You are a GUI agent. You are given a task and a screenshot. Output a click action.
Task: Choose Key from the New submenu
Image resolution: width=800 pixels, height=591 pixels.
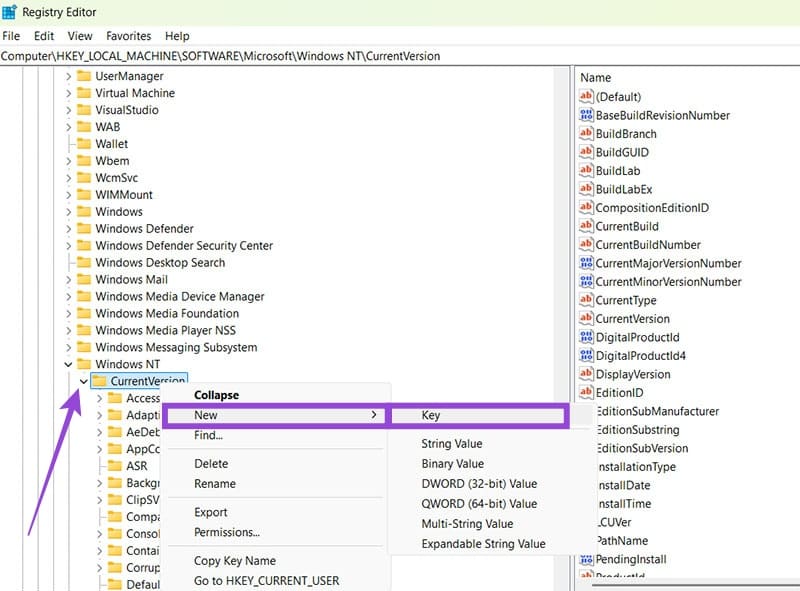[479, 415]
